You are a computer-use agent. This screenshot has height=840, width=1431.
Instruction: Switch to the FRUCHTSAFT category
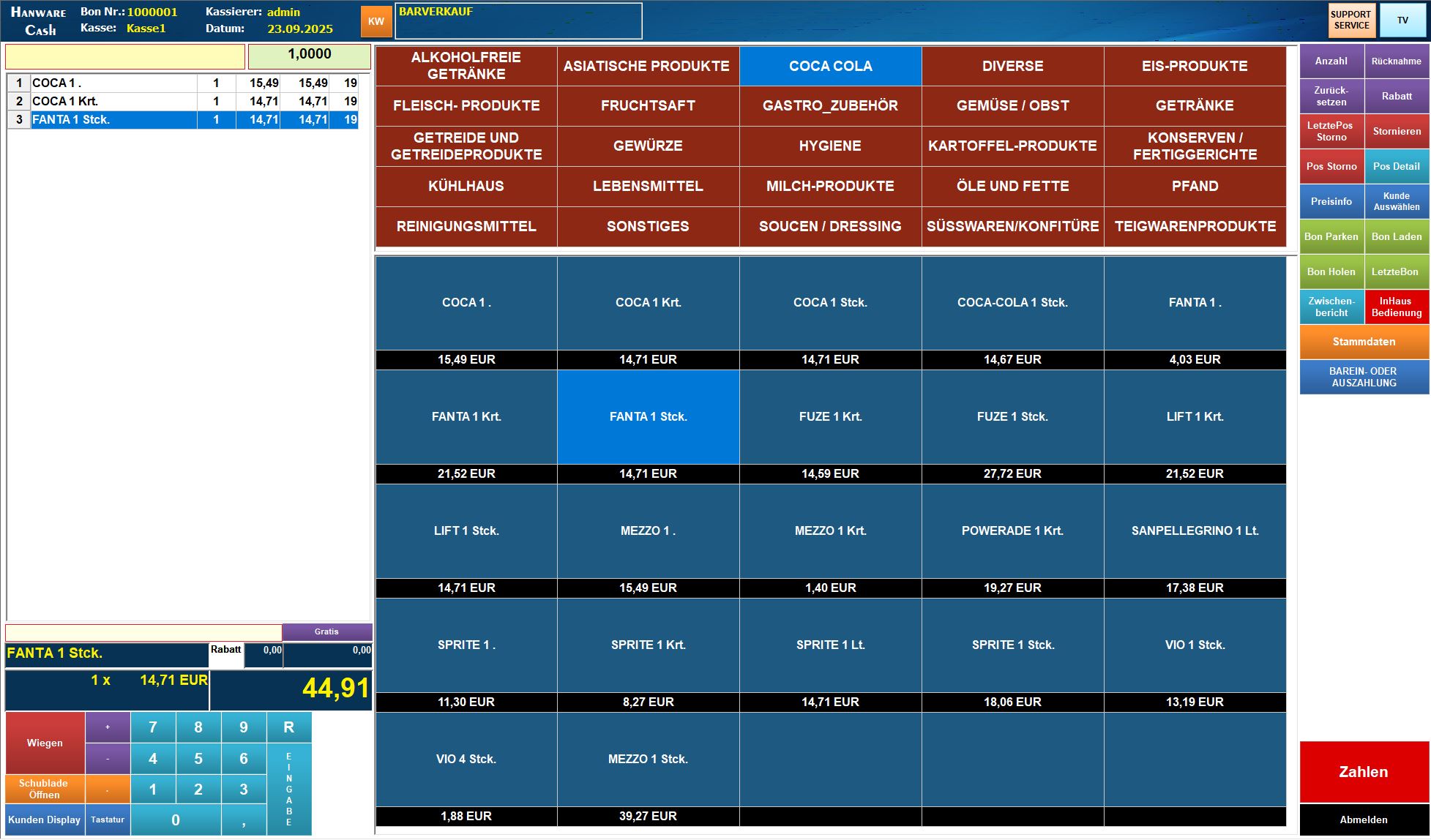pyautogui.click(x=648, y=105)
